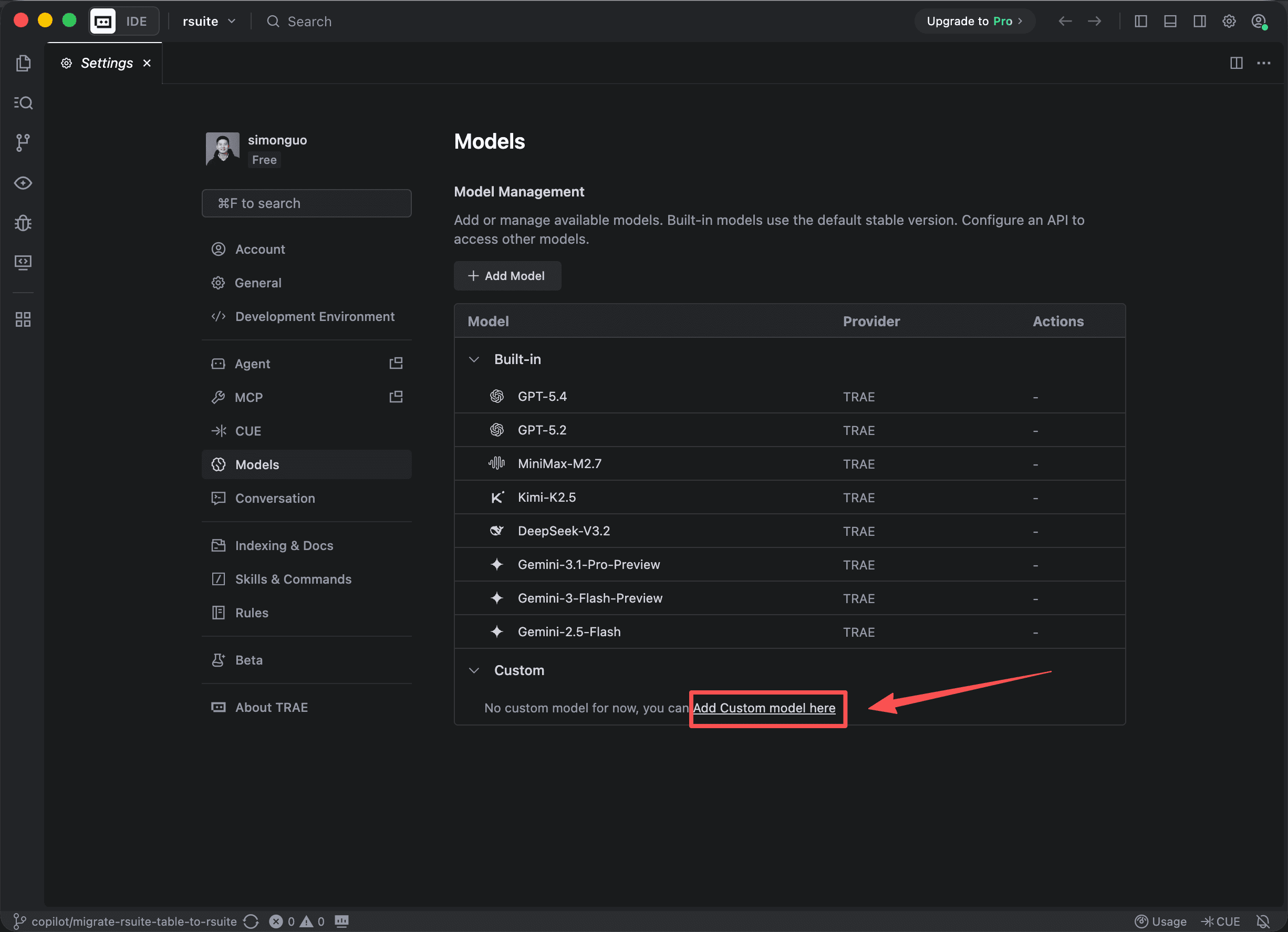1288x932 pixels.
Task: Open the Agent settings section
Action: [x=307, y=364]
